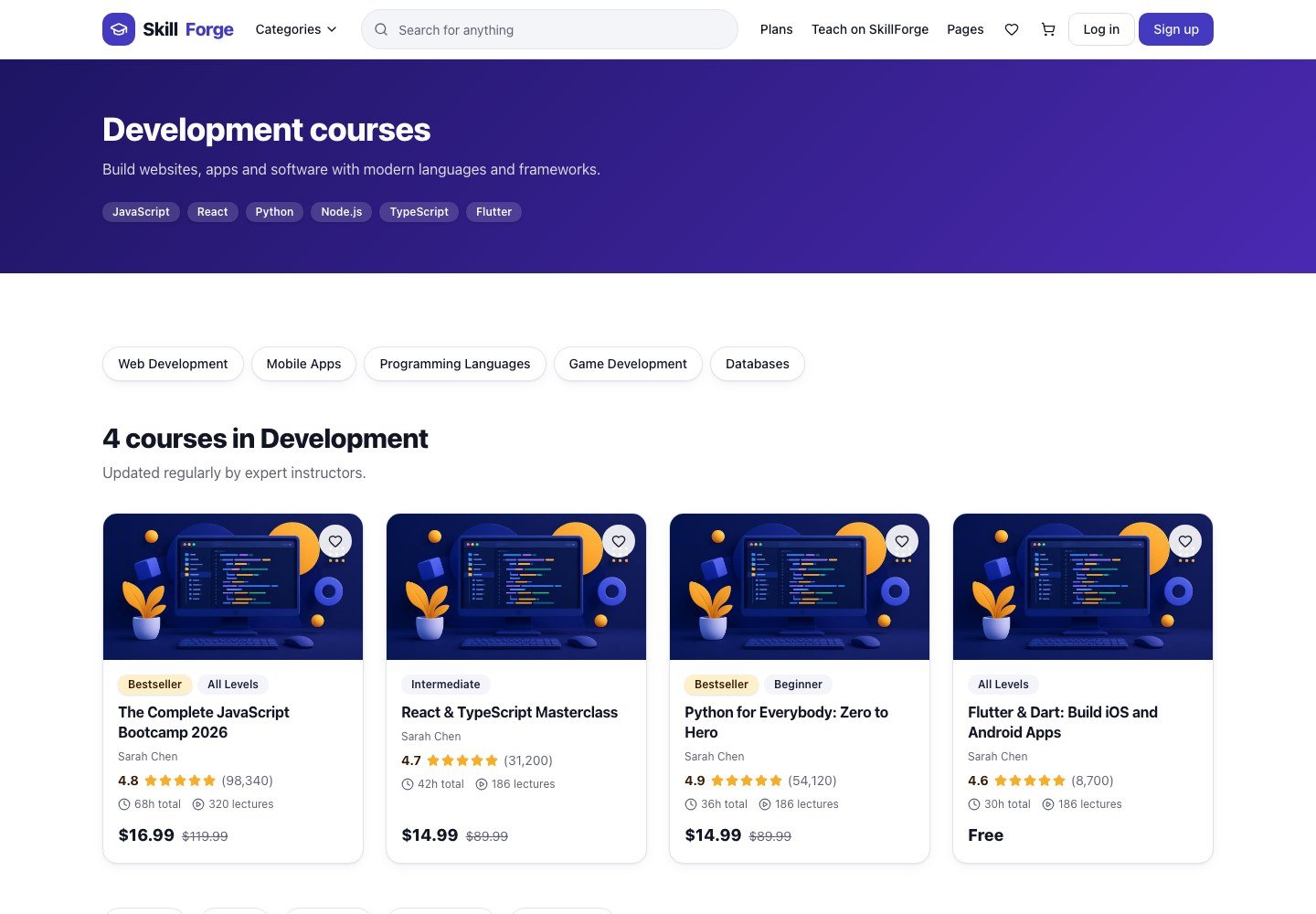Filter by Databases subcategory
The width and height of the screenshot is (1316, 914).
pyautogui.click(x=758, y=364)
